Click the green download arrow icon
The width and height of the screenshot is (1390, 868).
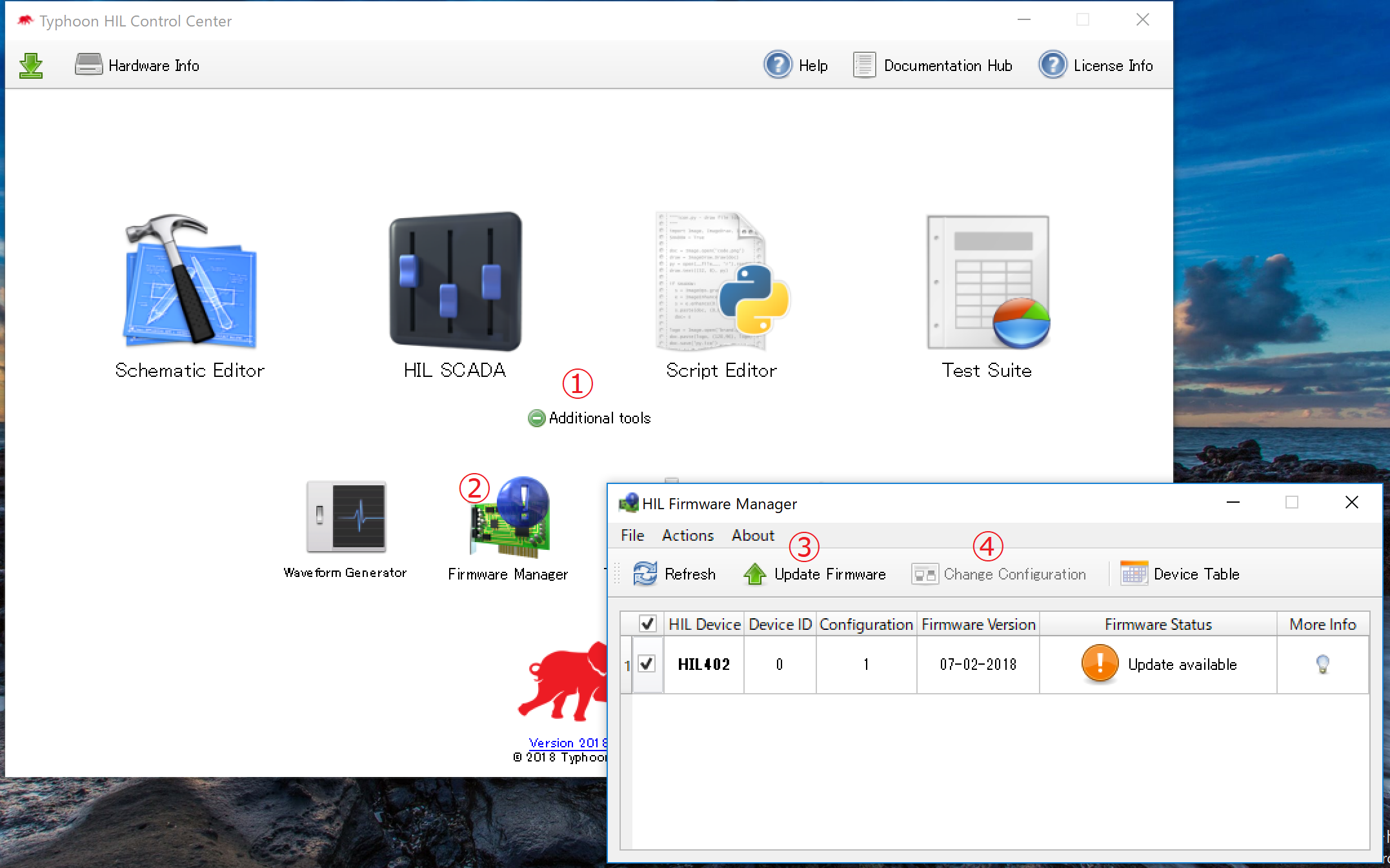(31, 66)
